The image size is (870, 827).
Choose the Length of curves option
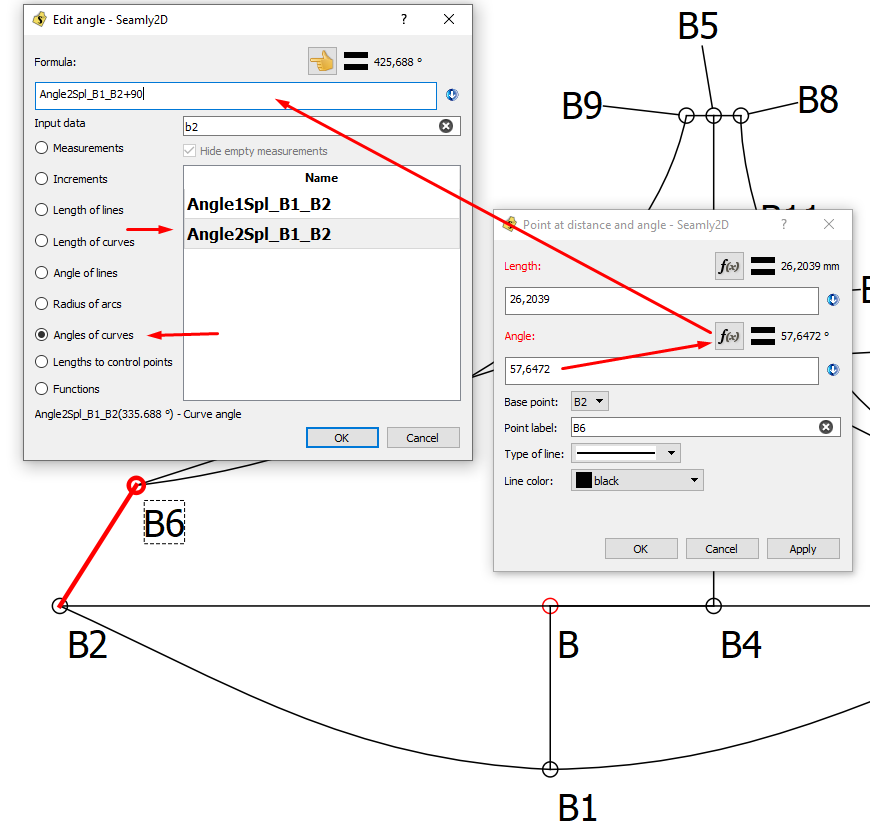[42, 241]
